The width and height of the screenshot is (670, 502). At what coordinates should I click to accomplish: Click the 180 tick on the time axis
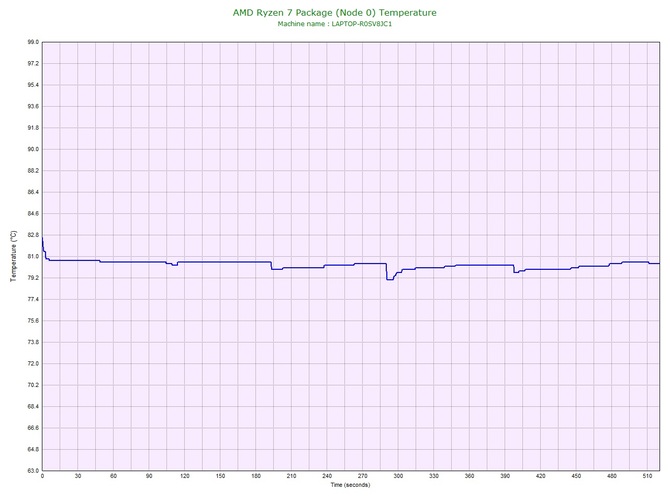[x=256, y=476]
